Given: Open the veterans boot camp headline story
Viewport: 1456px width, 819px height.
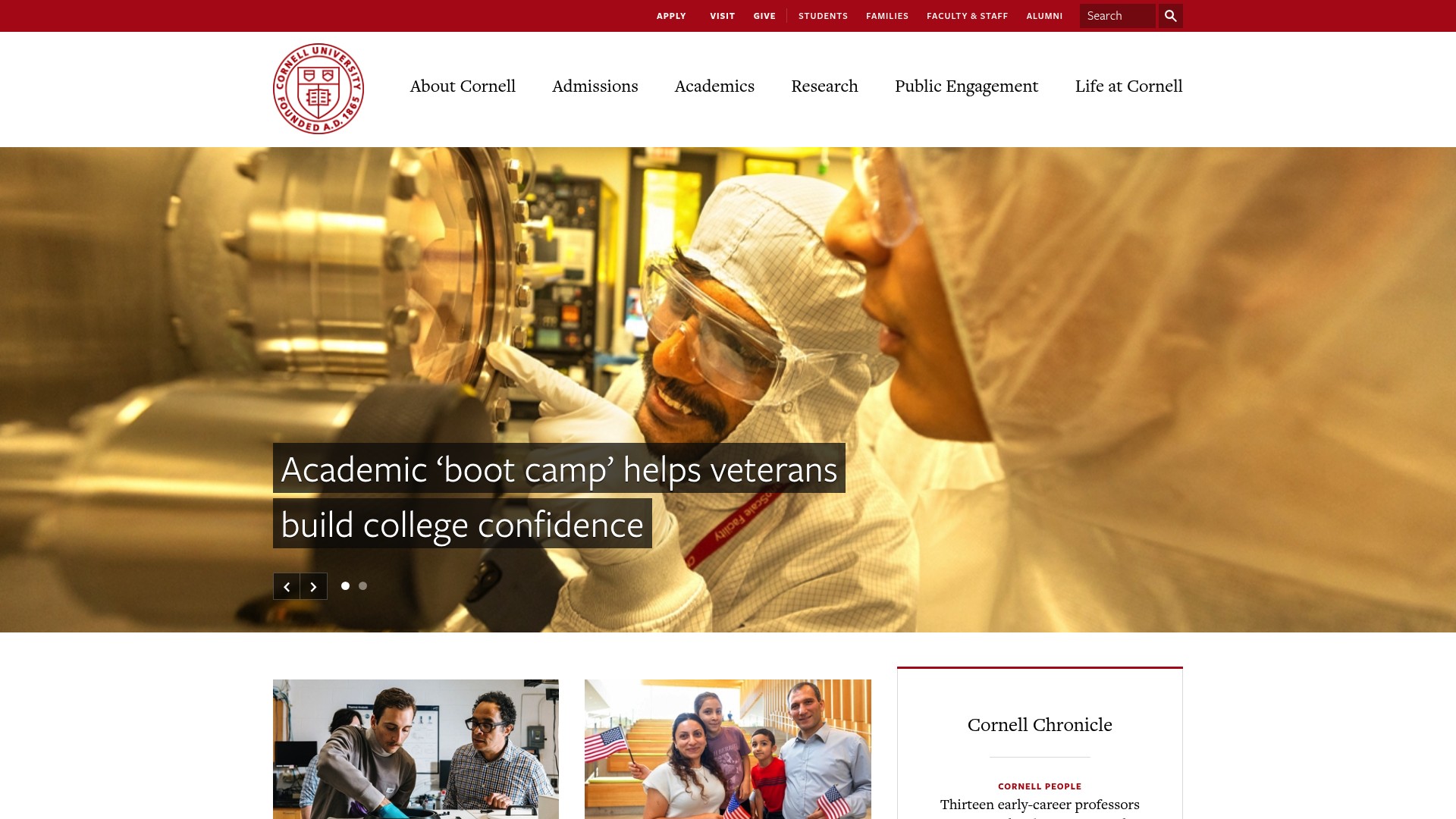Looking at the screenshot, I should click(559, 496).
